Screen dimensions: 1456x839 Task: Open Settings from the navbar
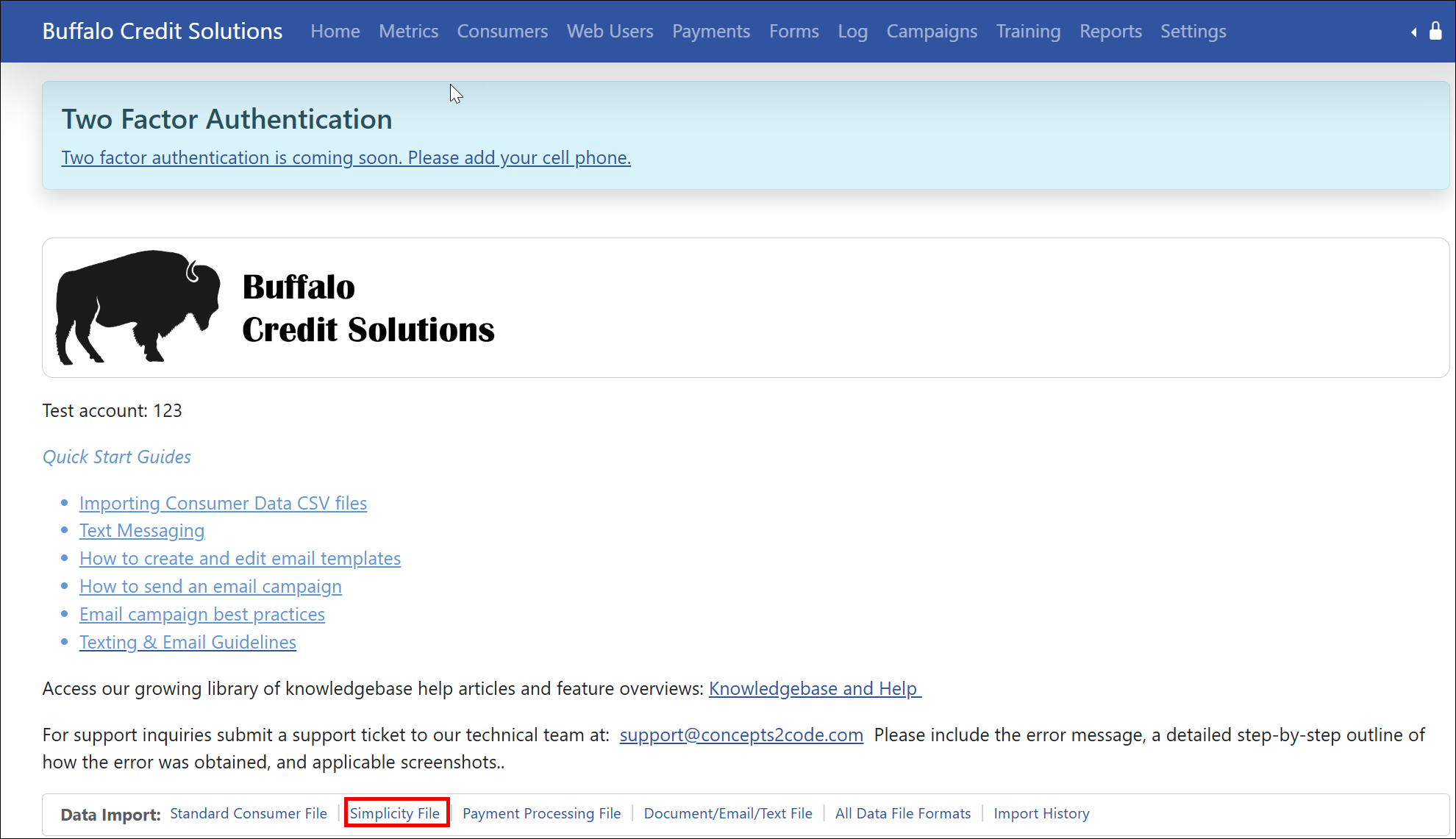point(1193,32)
